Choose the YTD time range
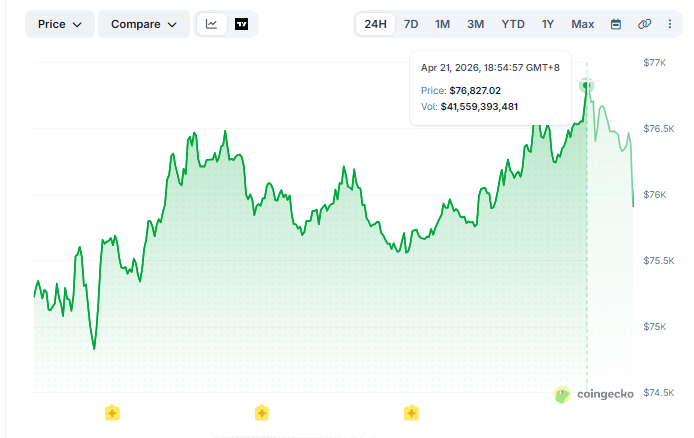Image resolution: width=694 pixels, height=438 pixels. (512, 24)
